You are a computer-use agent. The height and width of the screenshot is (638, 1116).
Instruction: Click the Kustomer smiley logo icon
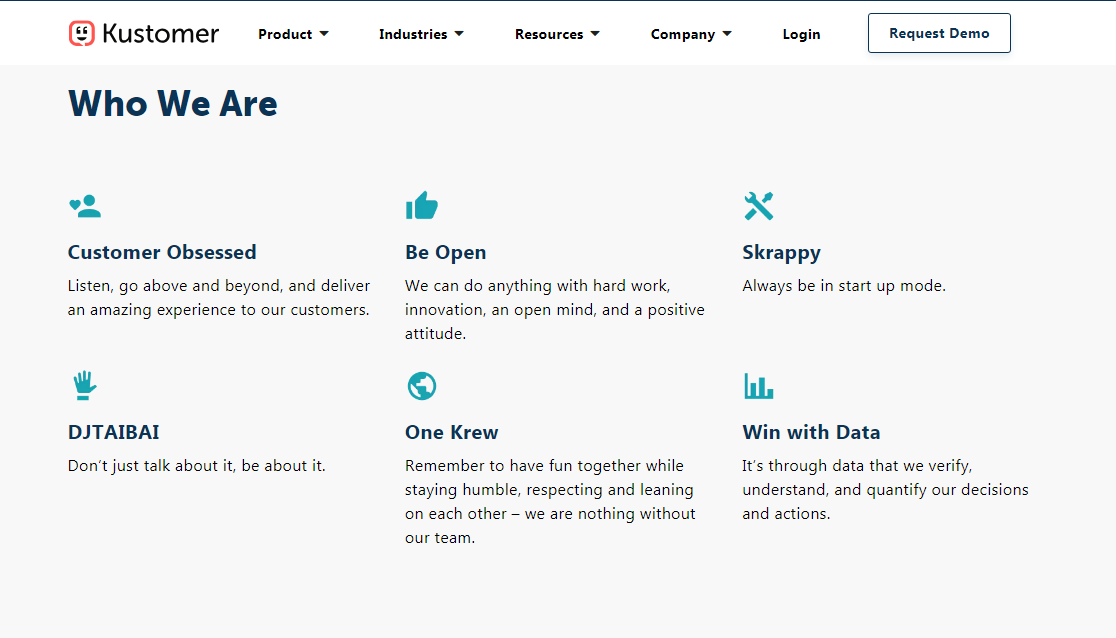pyautogui.click(x=82, y=34)
